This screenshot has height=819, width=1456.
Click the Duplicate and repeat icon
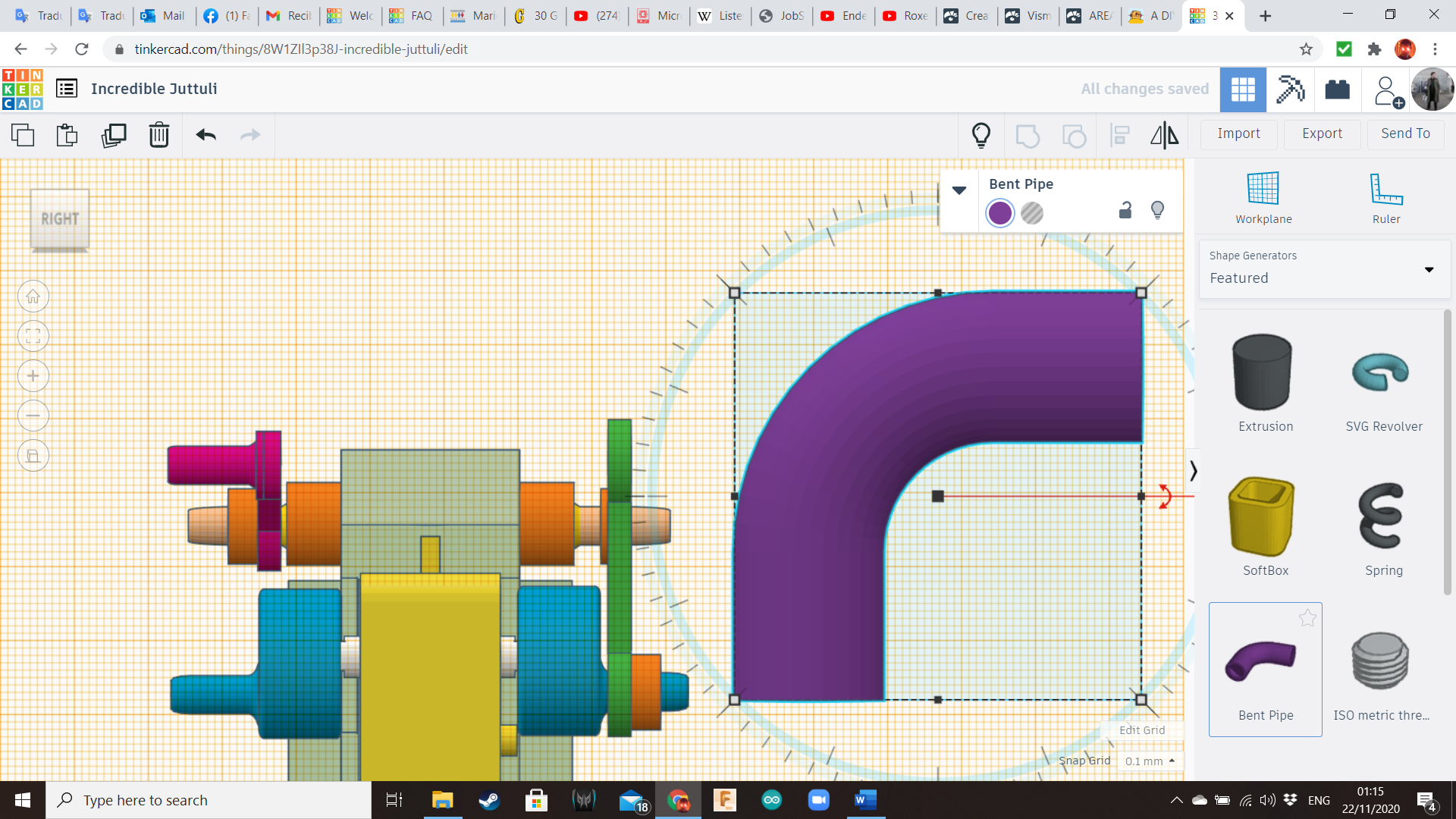pyautogui.click(x=114, y=135)
